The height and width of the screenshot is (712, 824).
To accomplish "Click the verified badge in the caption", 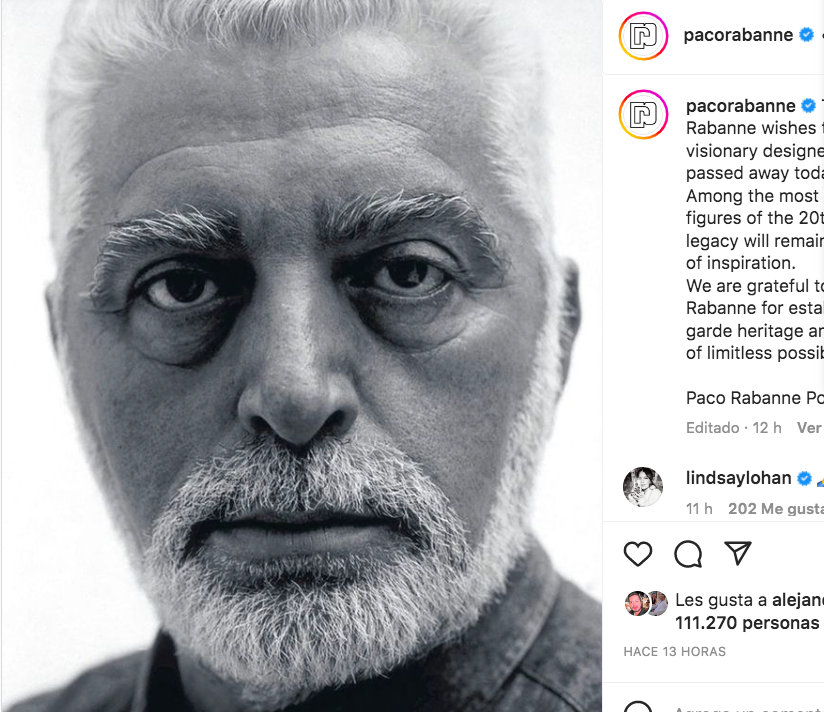I will (x=808, y=106).
